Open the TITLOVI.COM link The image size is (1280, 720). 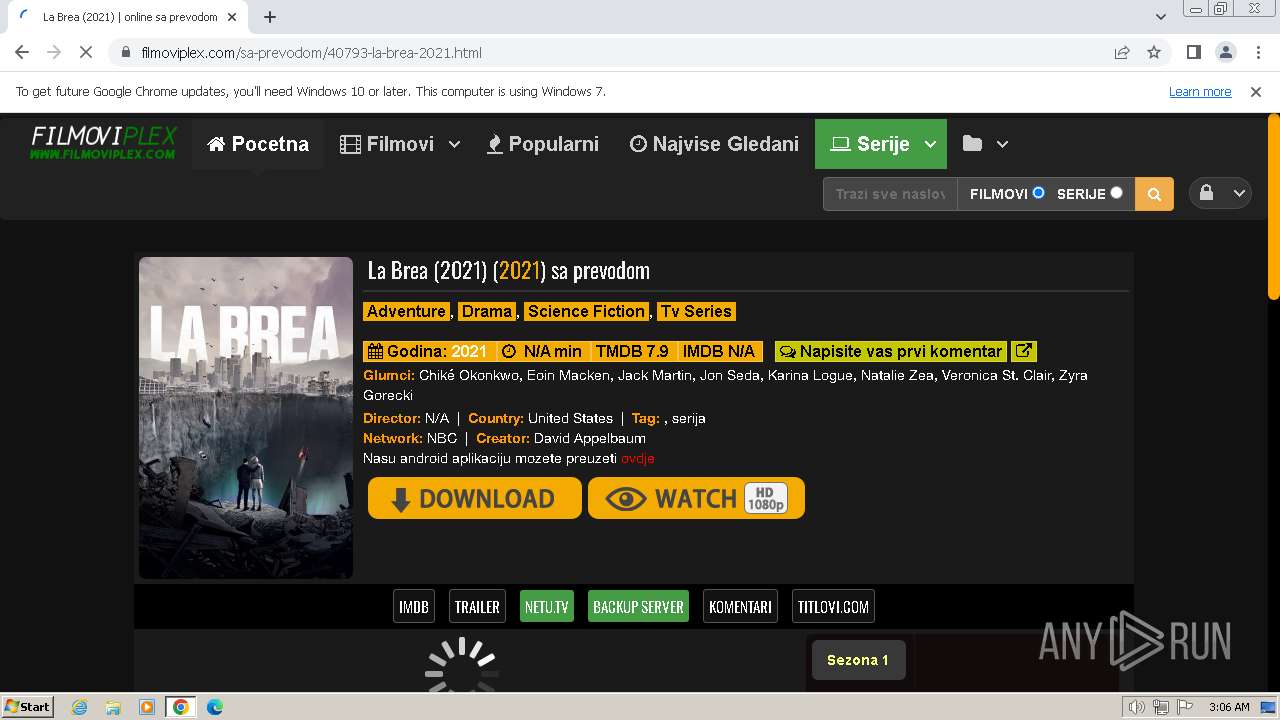click(833, 606)
